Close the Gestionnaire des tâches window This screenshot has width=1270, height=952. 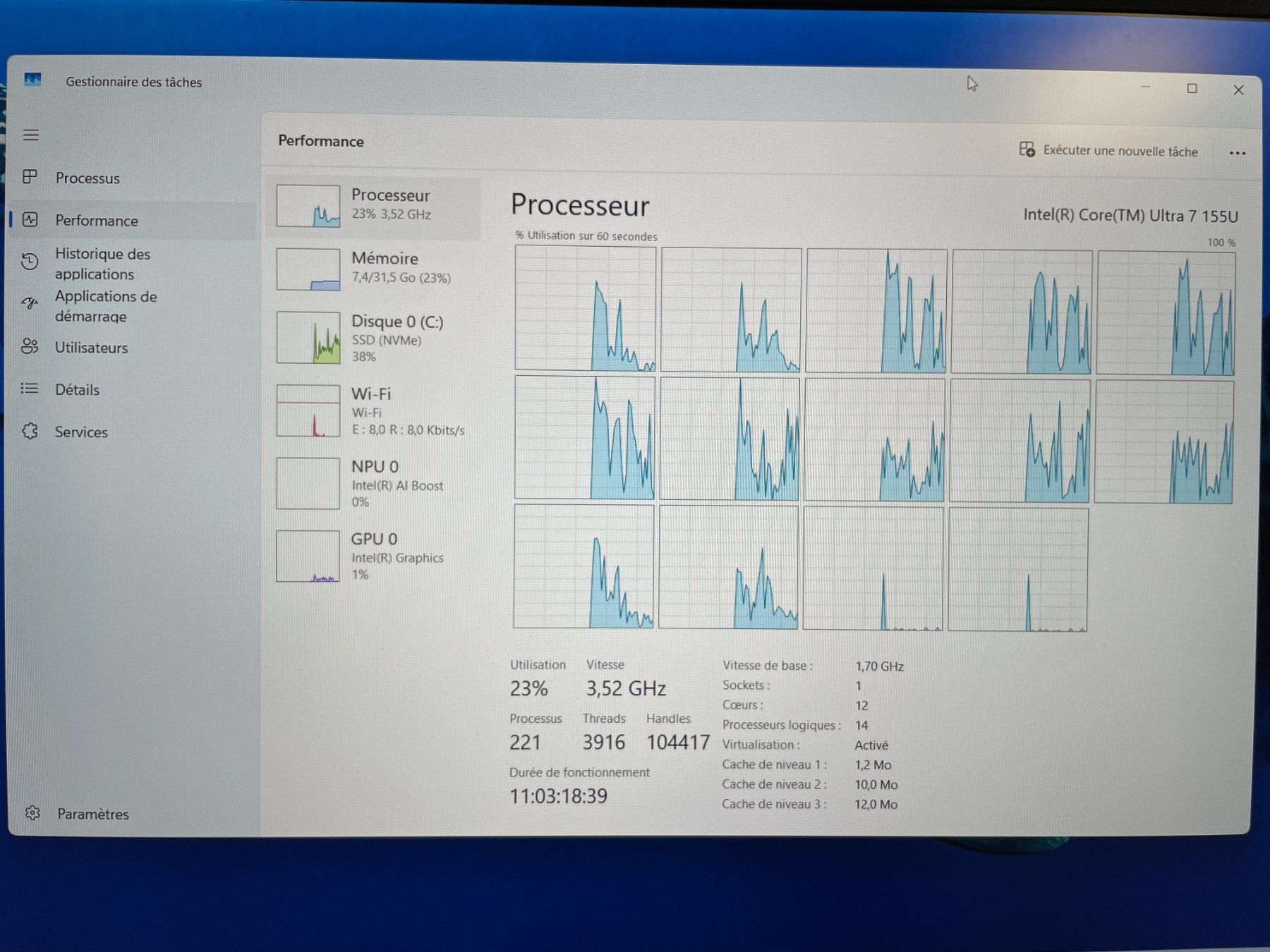1238,90
